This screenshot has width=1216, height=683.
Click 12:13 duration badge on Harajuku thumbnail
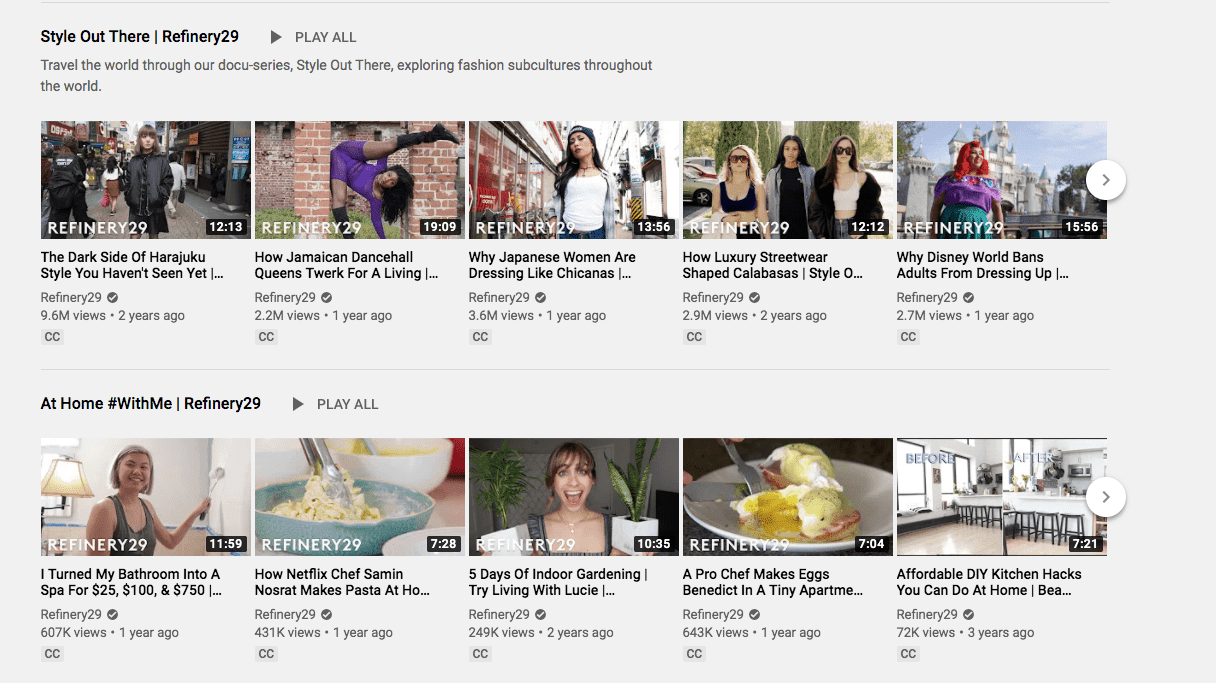[226, 227]
